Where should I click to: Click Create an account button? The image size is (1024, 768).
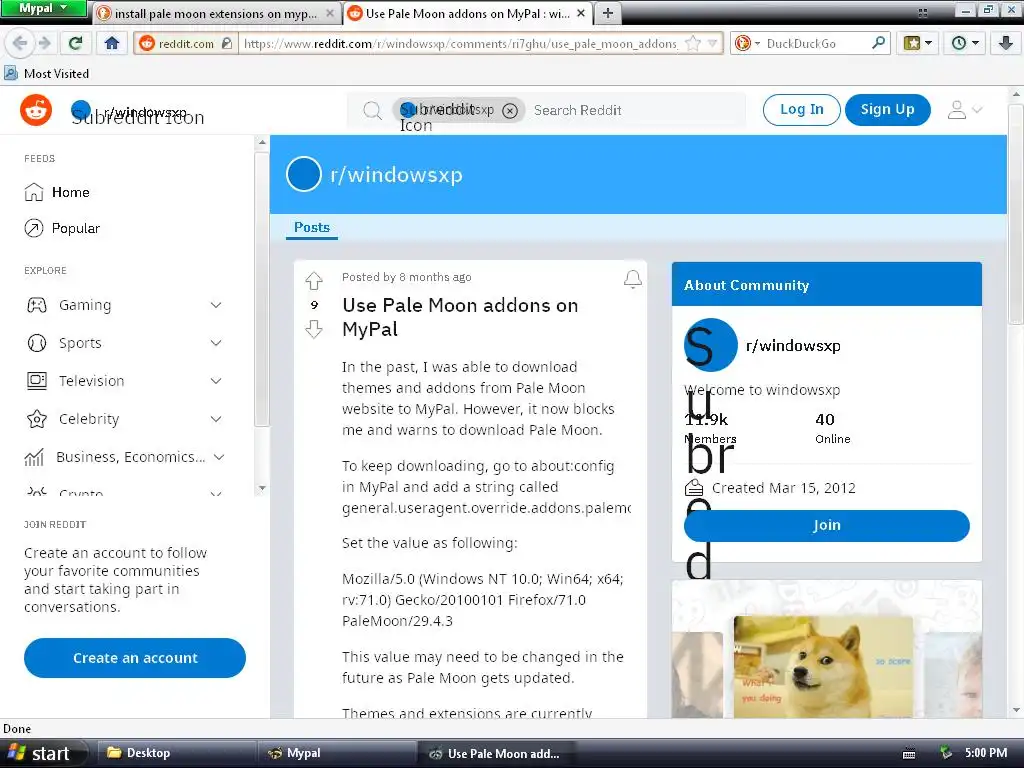point(135,658)
